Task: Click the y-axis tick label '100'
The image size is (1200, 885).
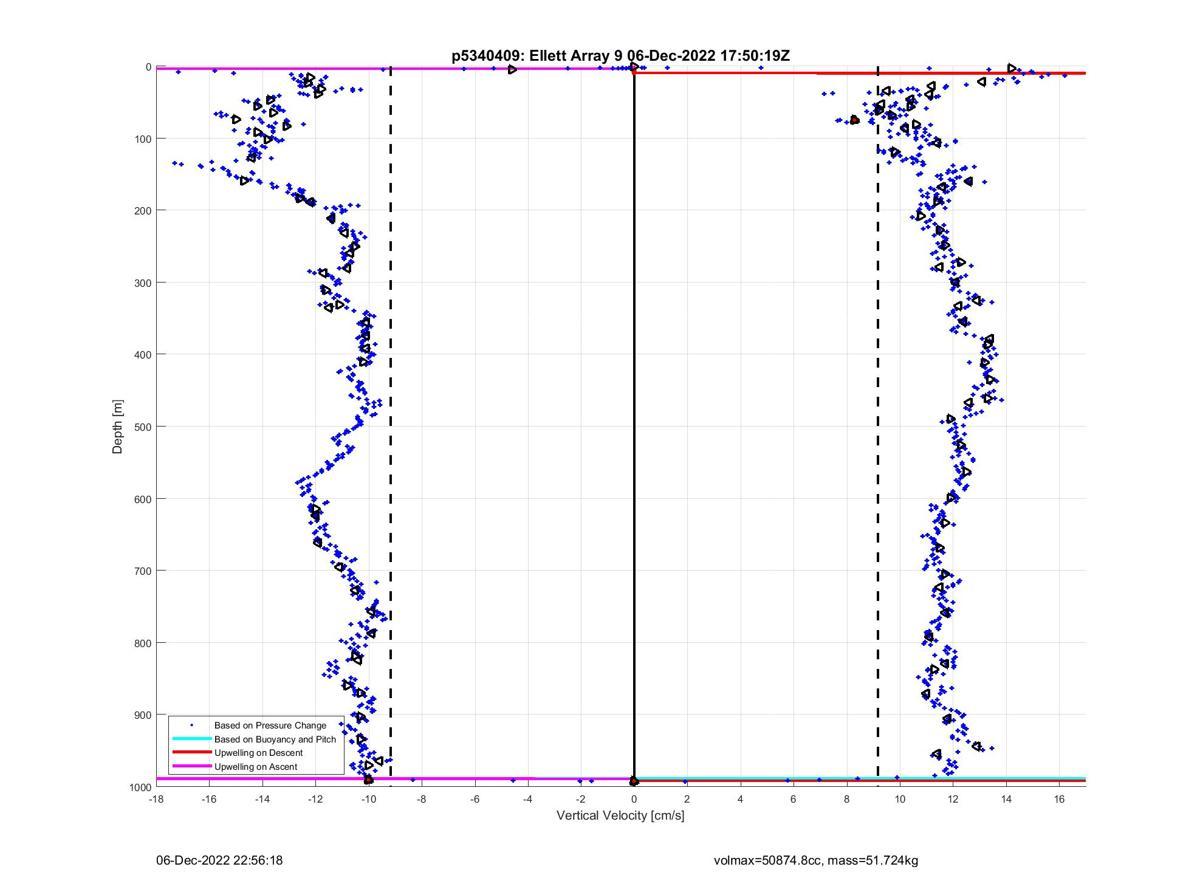Action: click(x=141, y=139)
